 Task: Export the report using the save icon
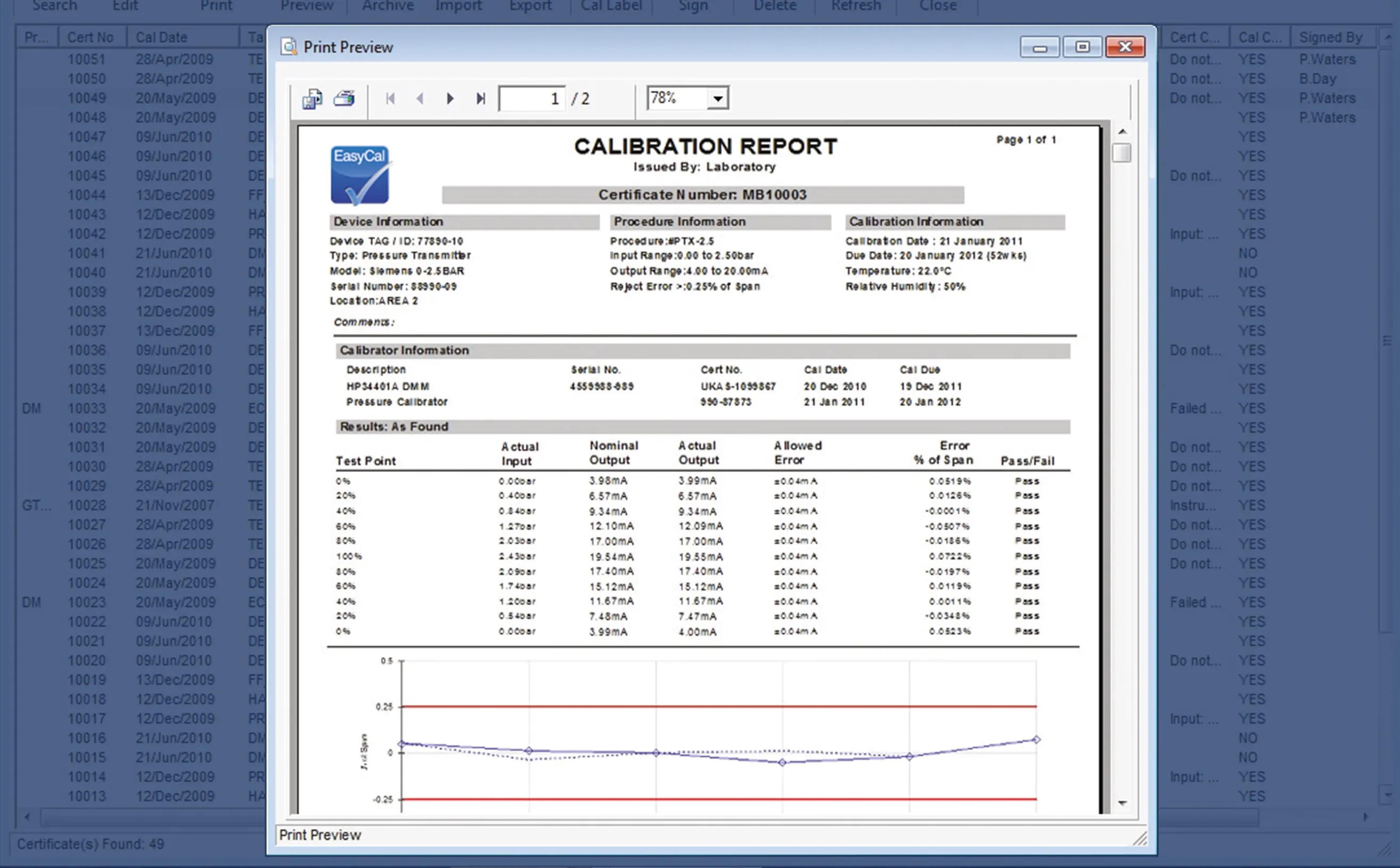[311, 98]
